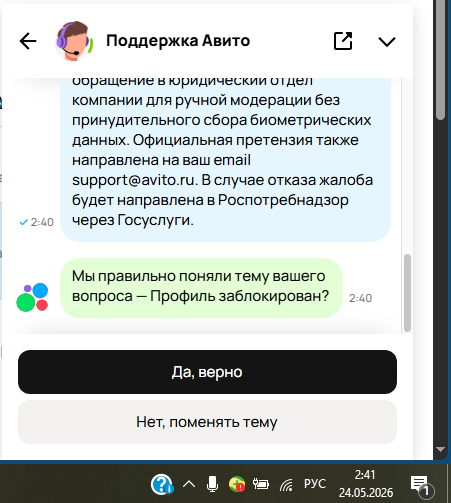Click the Avito bot logo avatar
451x503 pixels.
[x=32, y=297]
